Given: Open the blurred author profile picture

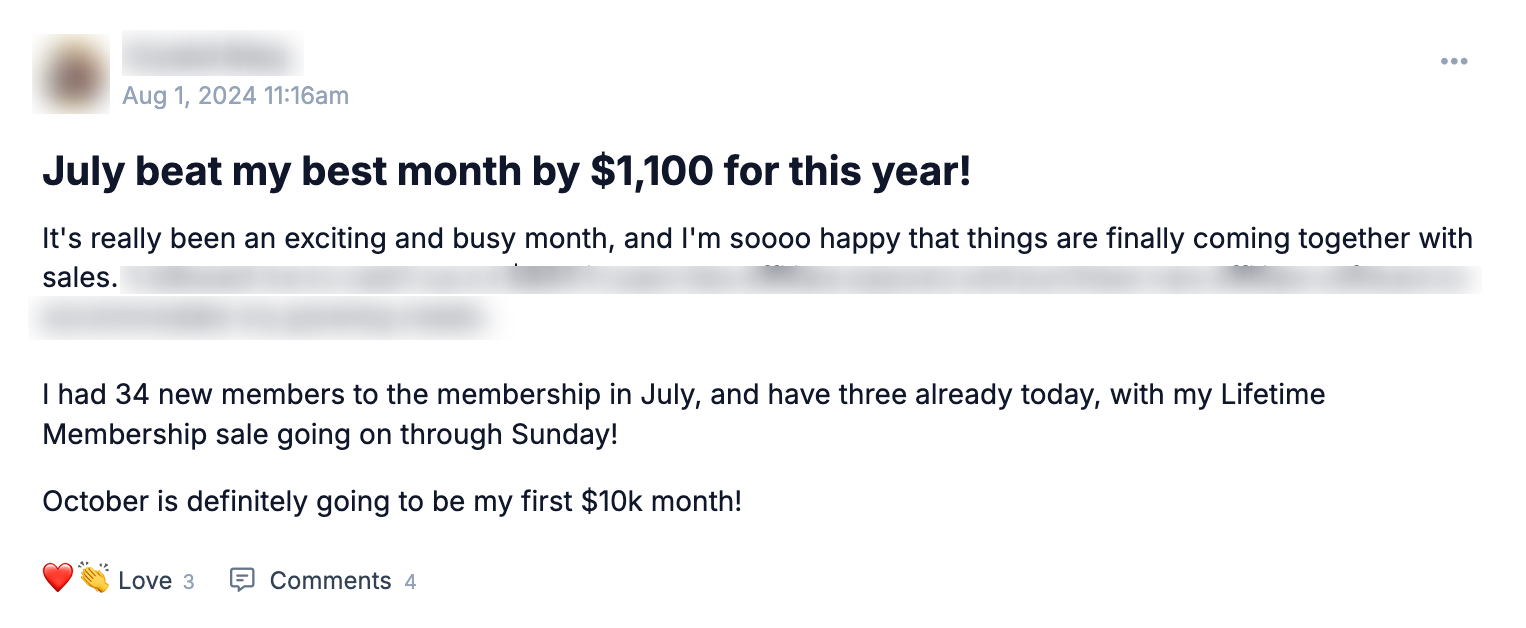Looking at the screenshot, I should click(x=70, y=73).
